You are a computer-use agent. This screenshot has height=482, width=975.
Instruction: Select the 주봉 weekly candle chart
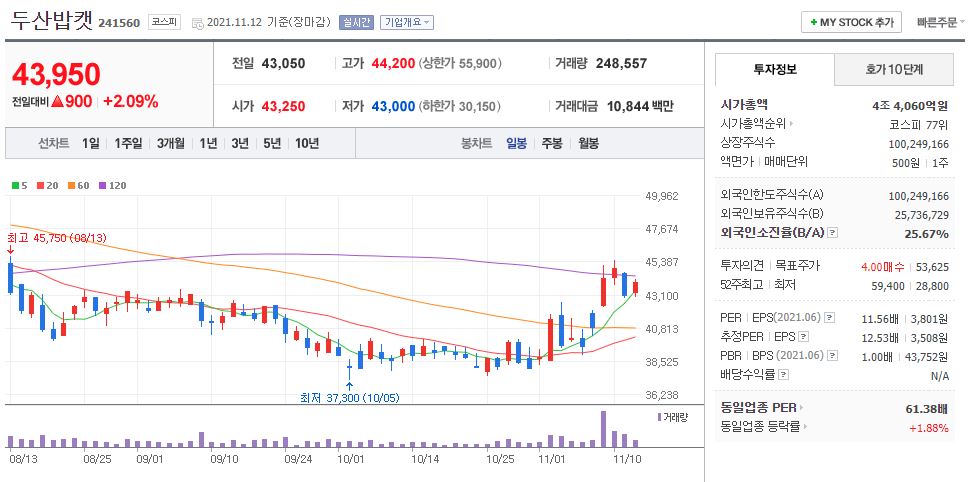pyautogui.click(x=552, y=144)
